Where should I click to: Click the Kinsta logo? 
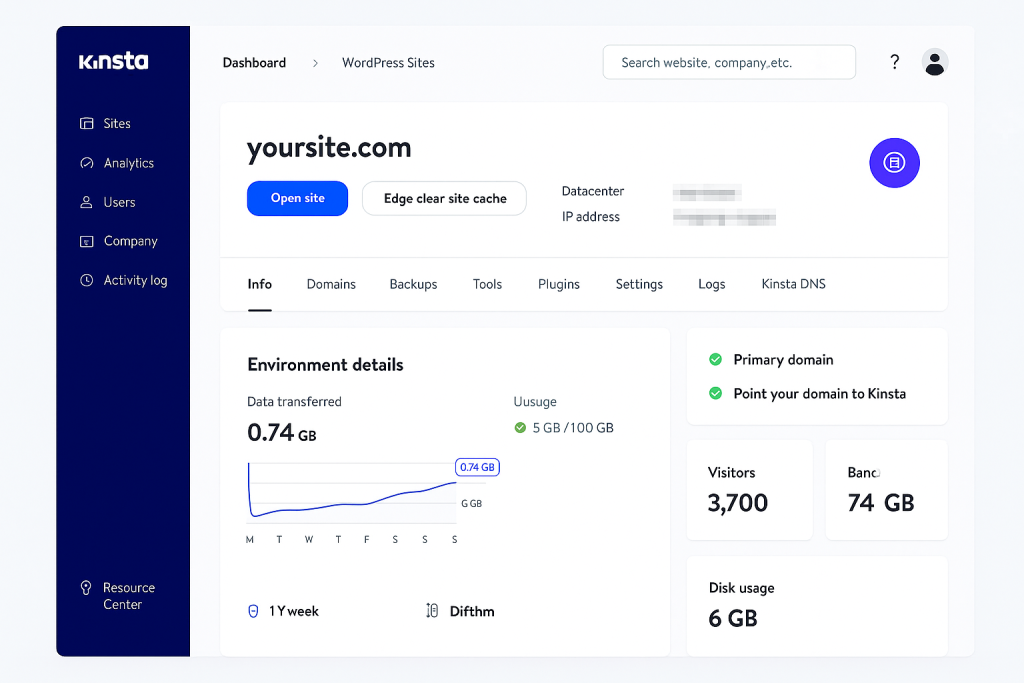[113, 62]
